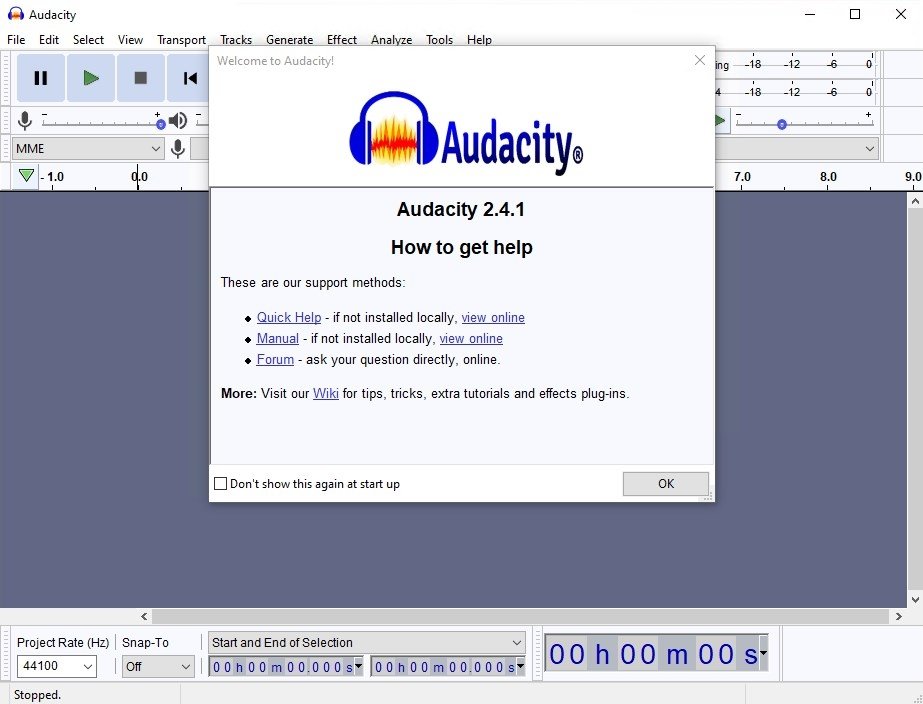Open the Generate menu
Viewport: 923px width, 704px height.
pos(290,39)
